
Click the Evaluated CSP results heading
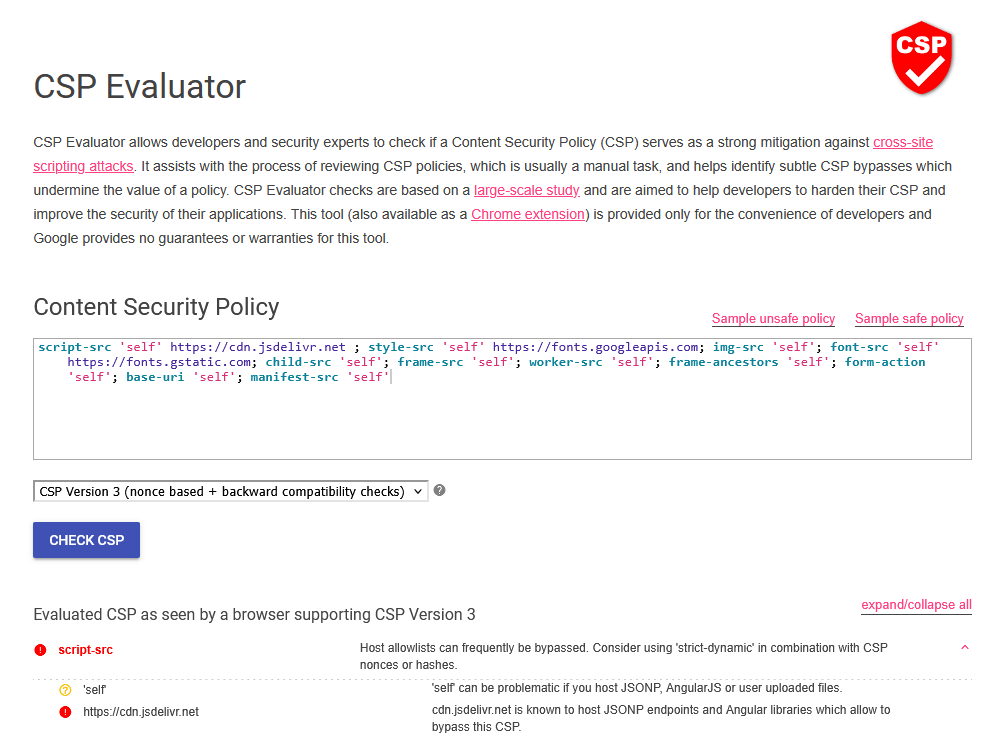pos(254,614)
